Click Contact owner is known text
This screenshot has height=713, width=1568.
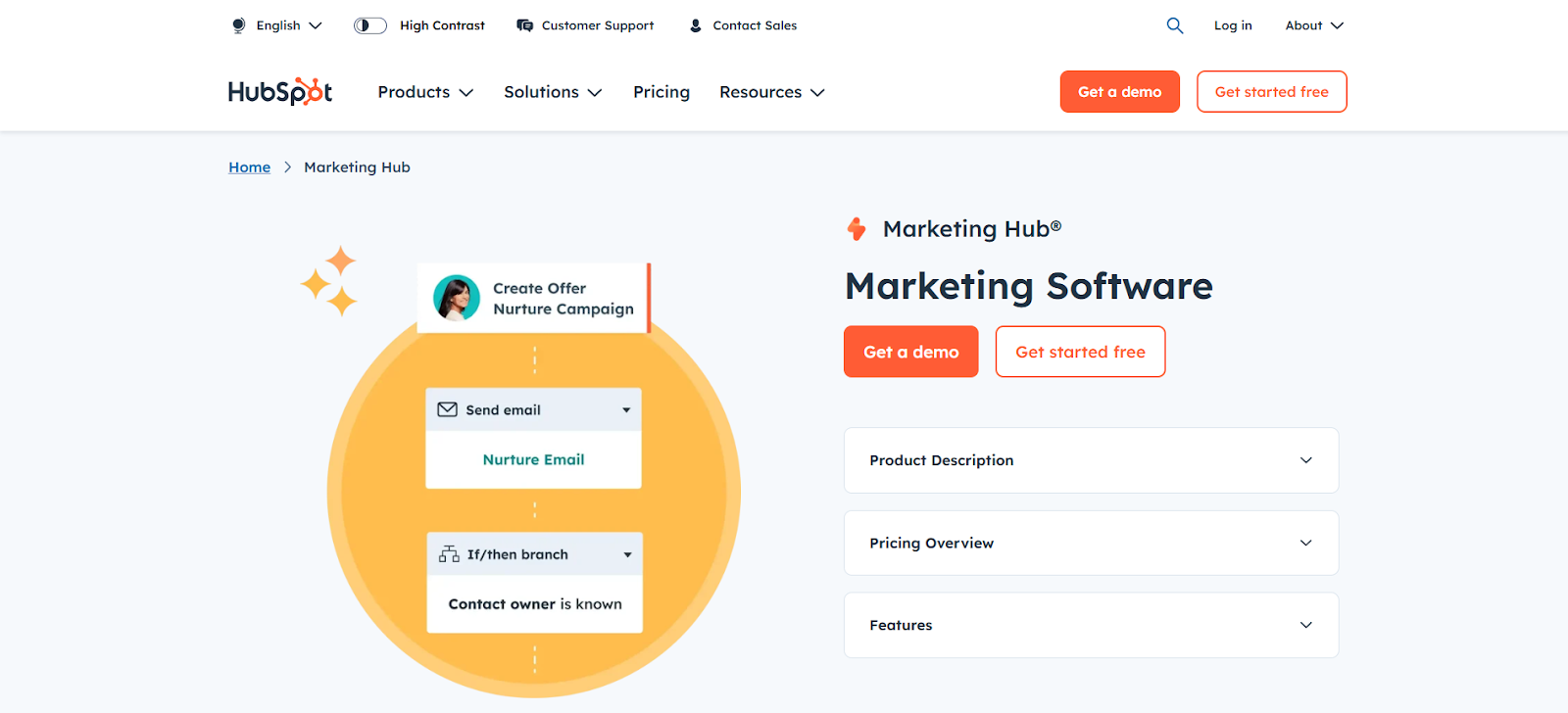(535, 604)
